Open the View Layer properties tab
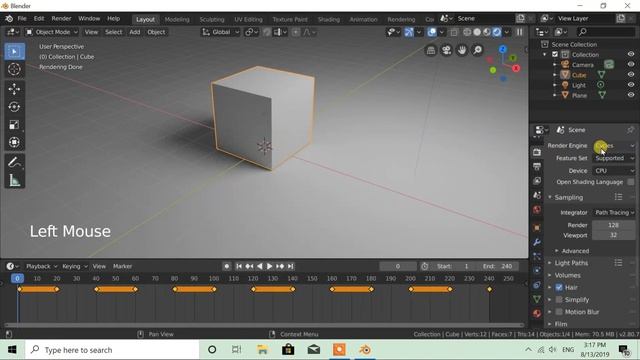640x360 pixels. [x=537, y=180]
